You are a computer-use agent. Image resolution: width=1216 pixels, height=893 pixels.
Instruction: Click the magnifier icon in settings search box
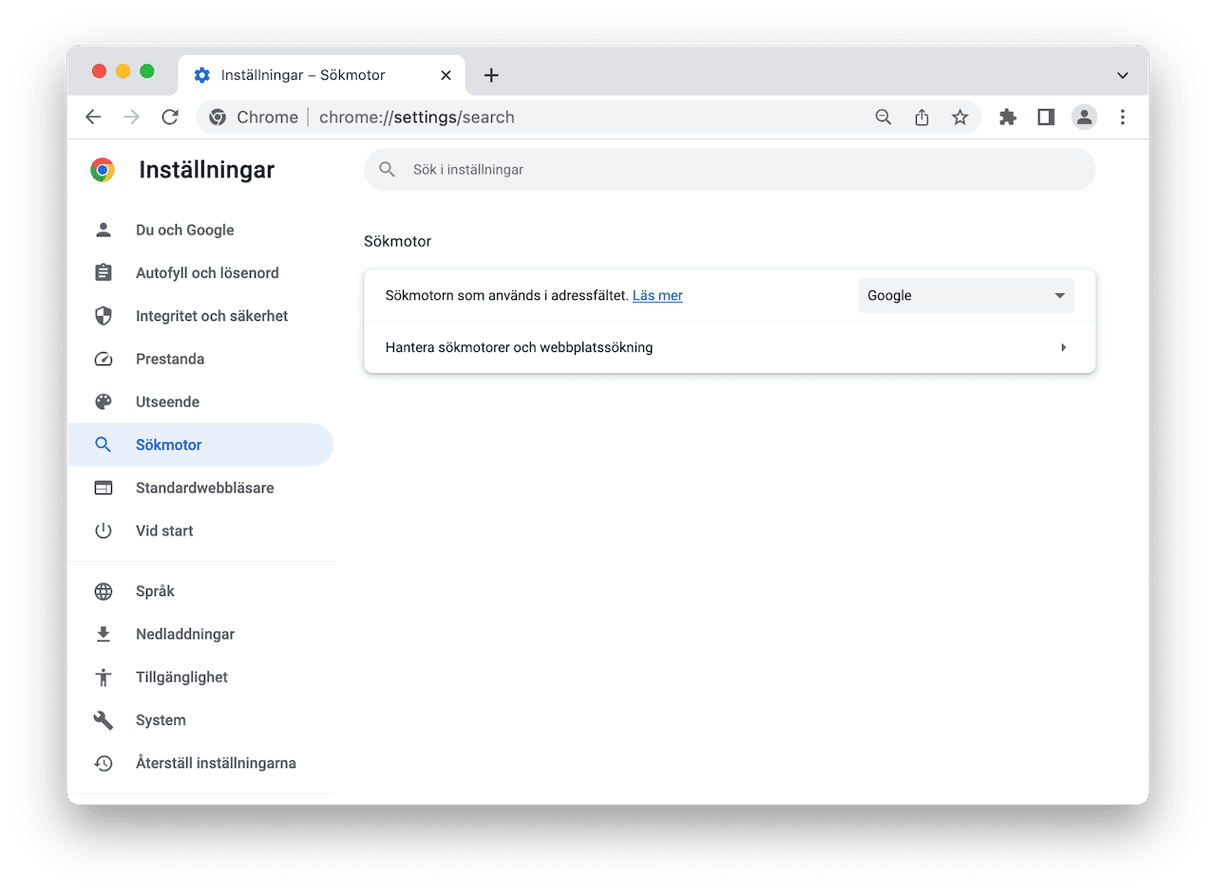click(387, 170)
